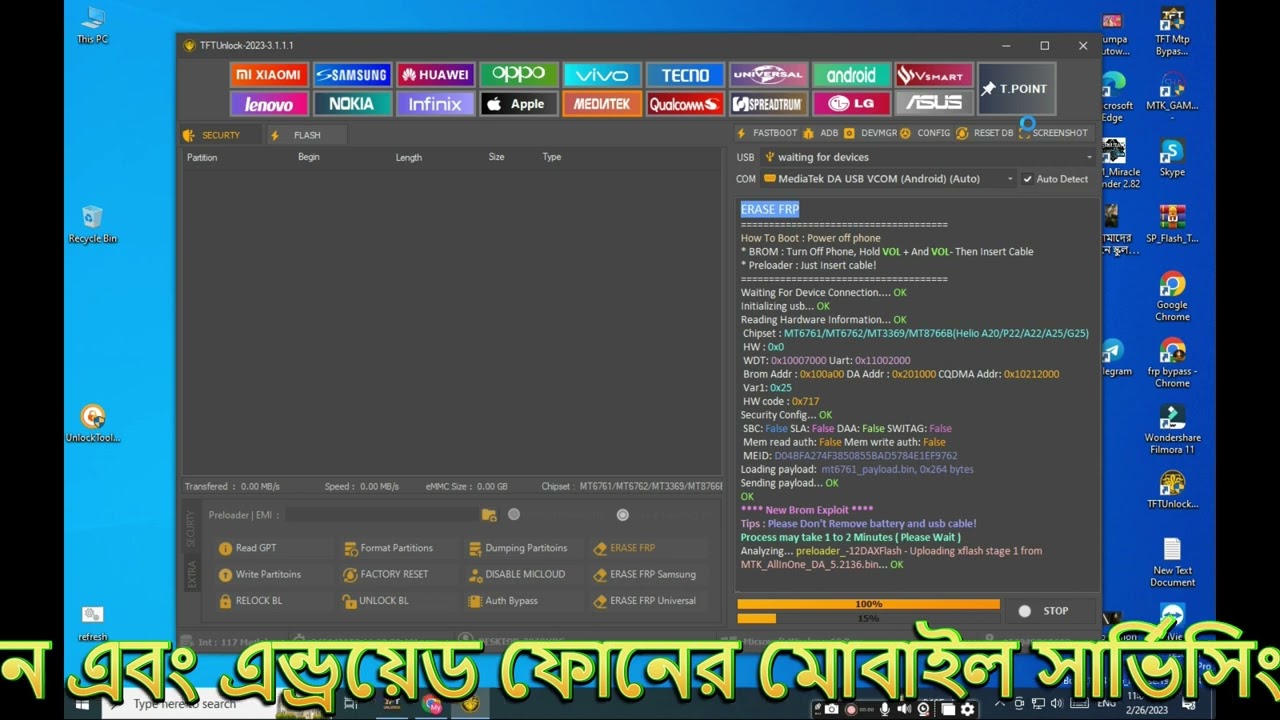Image resolution: width=1280 pixels, height=720 pixels.
Task: Select the Samsung brand button
Action: coord(351,75)
